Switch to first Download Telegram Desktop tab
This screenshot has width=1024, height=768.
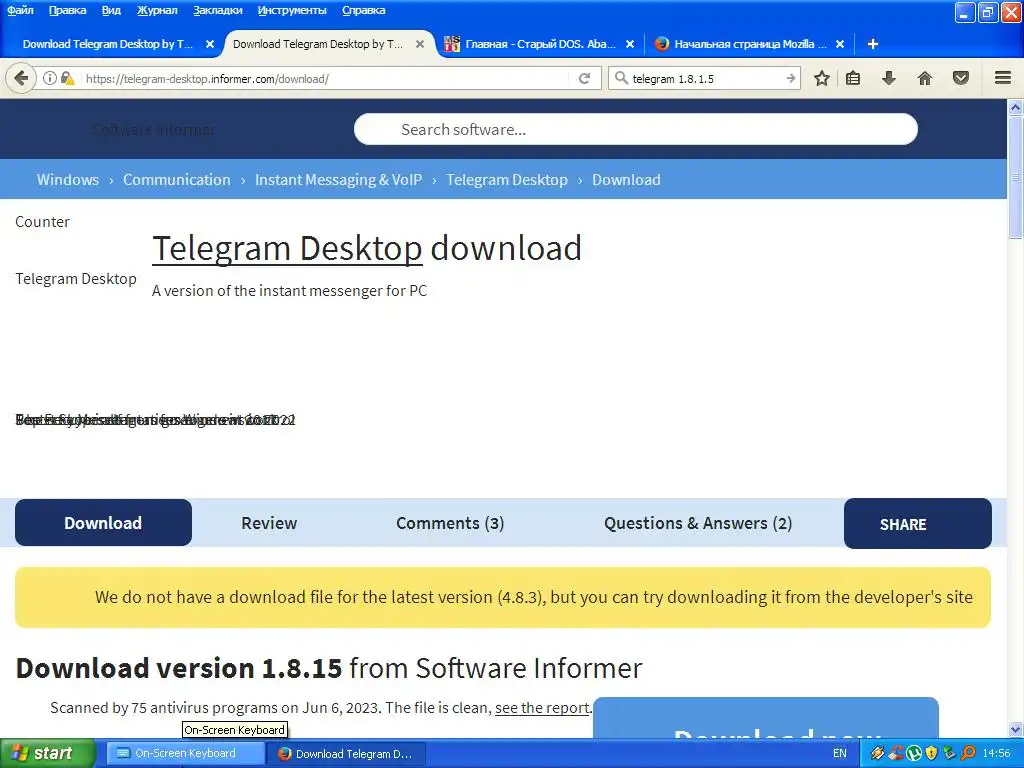[108, 44]
